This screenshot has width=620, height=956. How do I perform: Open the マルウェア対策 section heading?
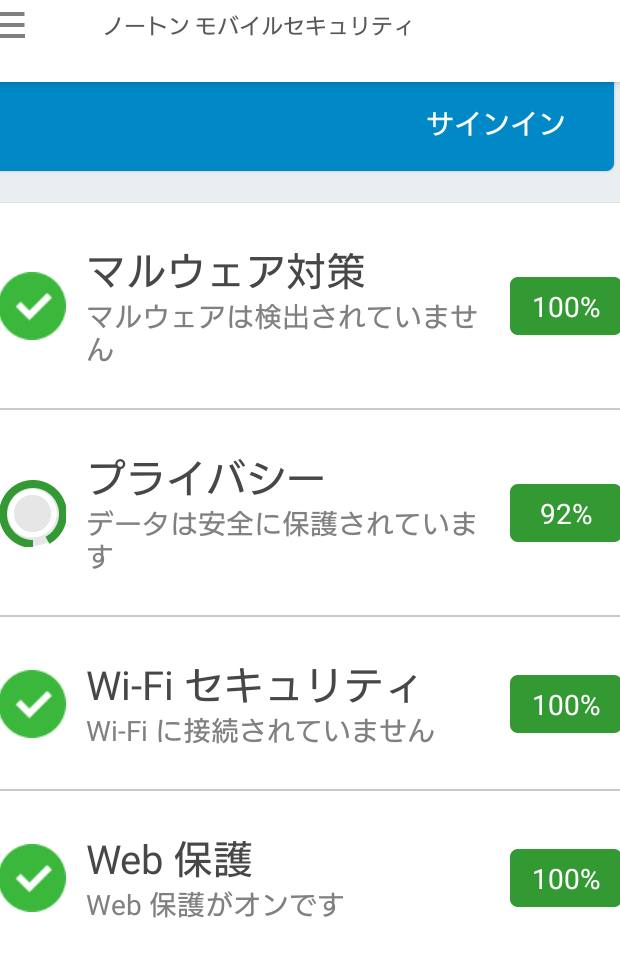226,271
